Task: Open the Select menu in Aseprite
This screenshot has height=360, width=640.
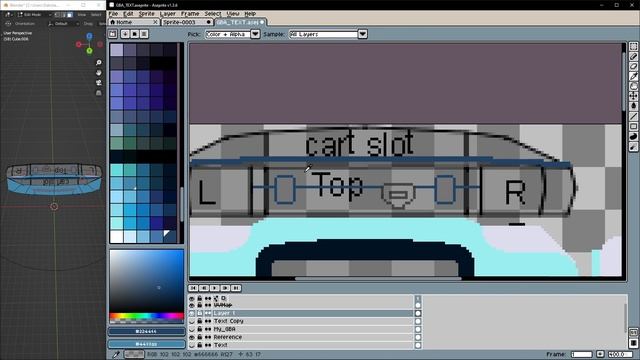Action: click(x=213, y=14)
